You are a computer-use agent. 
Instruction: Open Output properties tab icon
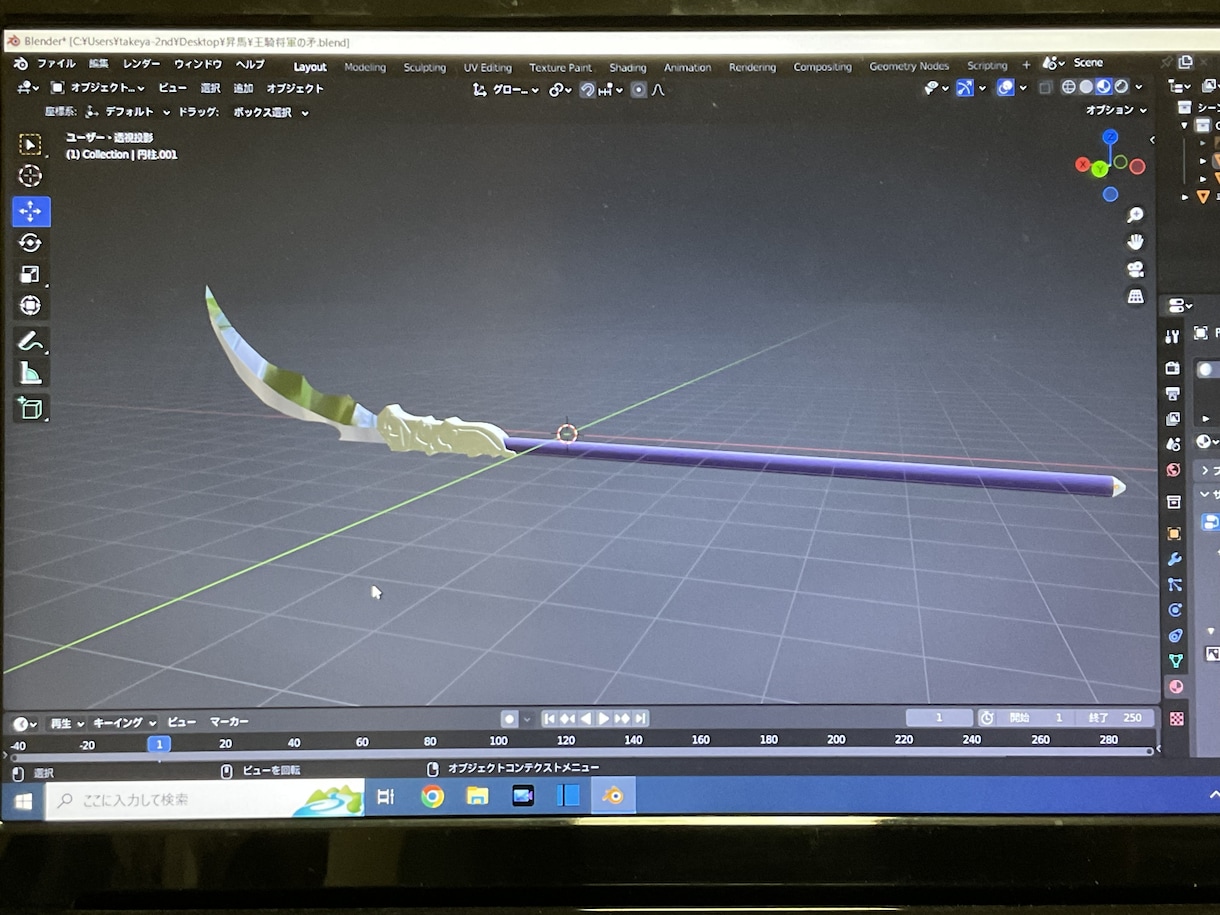[x=1173, y=393]
